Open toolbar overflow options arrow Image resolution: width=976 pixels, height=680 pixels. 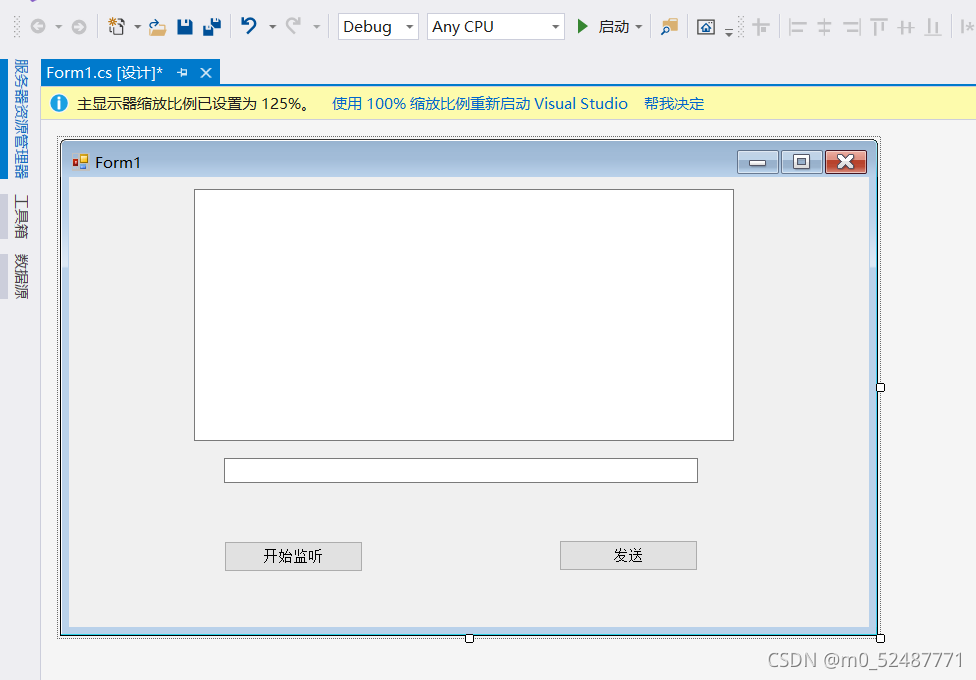[729, 33]
